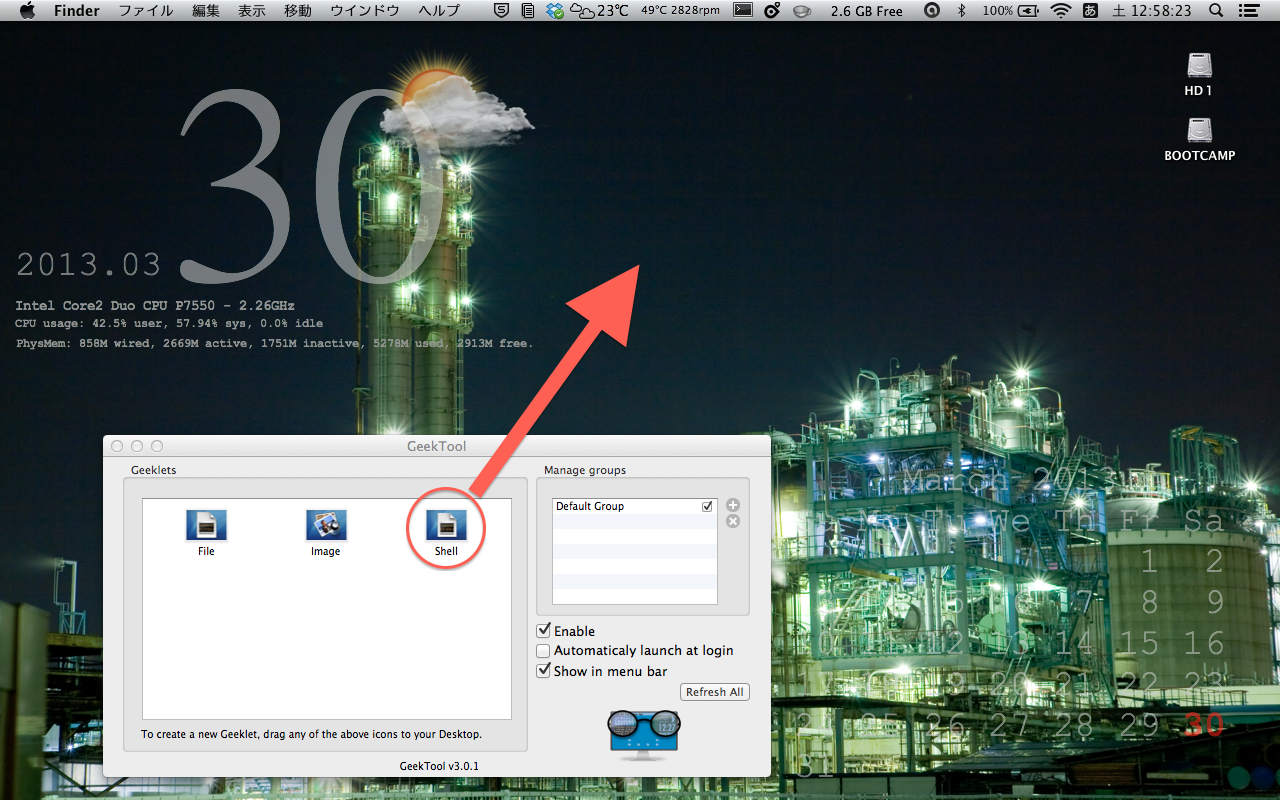Open the 編集 menu

tap(206, 11)
